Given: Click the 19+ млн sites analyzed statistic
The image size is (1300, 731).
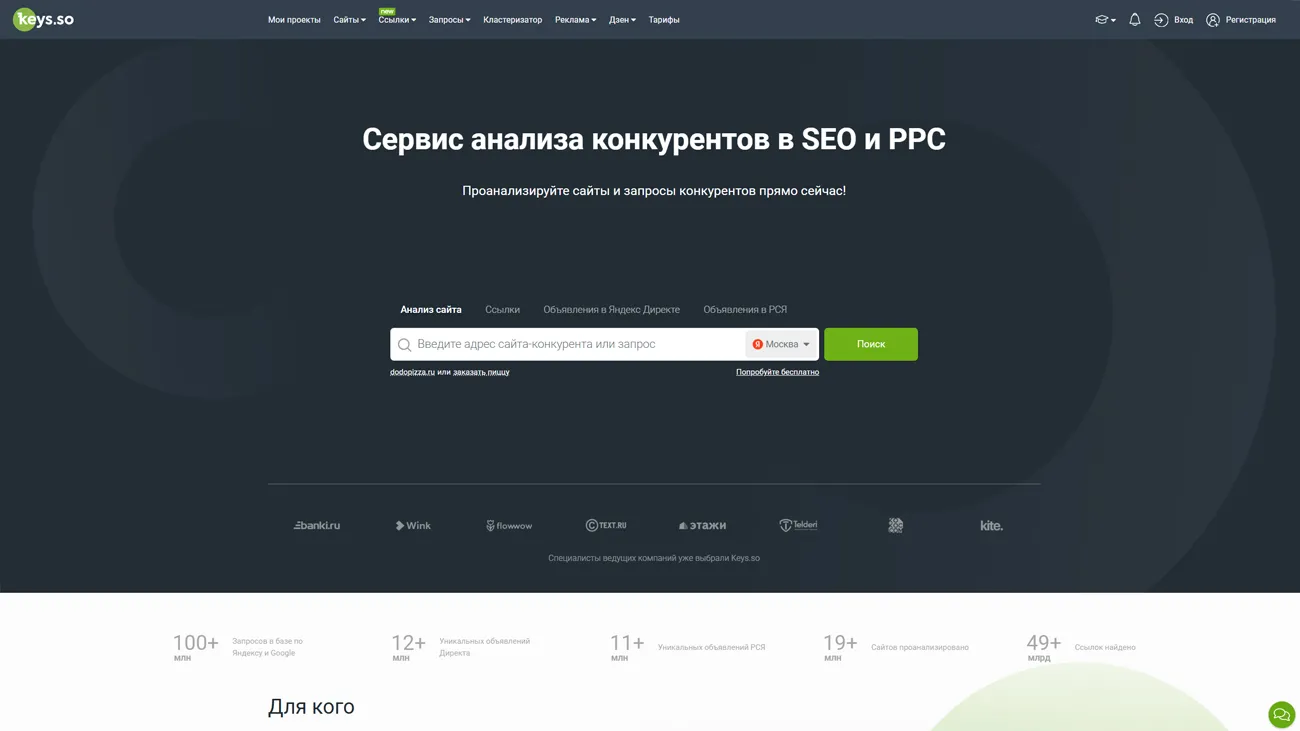Looking at the screenshot, I should (896, 647).
